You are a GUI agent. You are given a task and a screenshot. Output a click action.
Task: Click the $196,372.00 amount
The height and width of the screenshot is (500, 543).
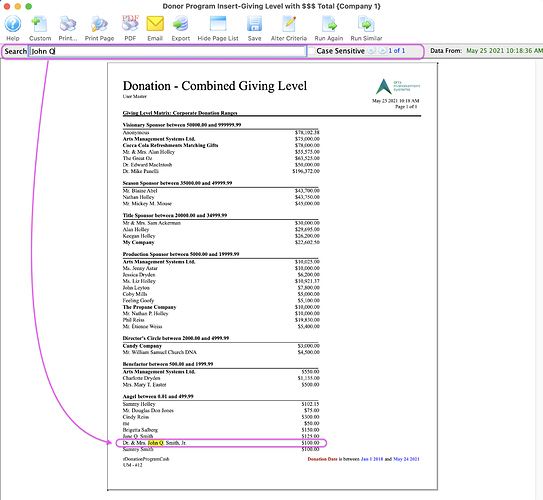click(x=306, y=171)
